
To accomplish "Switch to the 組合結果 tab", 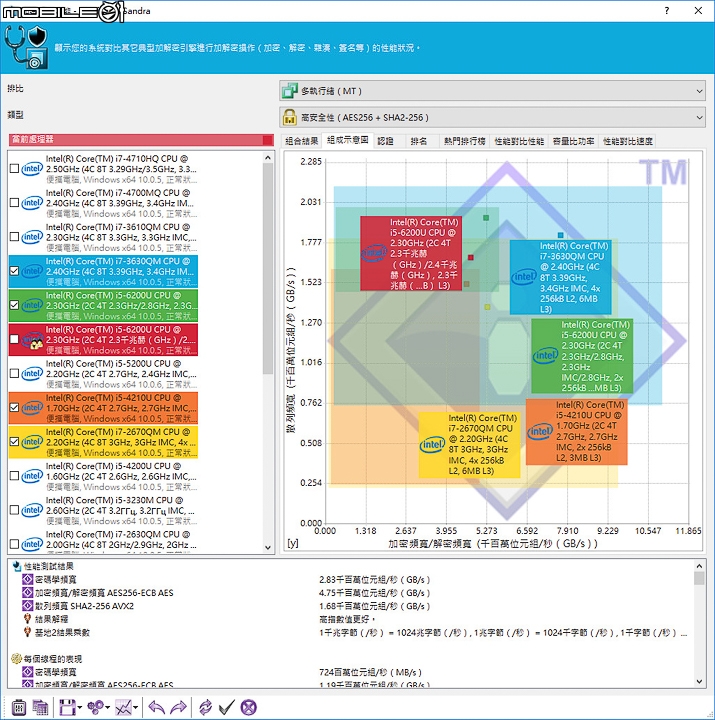I will pos(301,141).
